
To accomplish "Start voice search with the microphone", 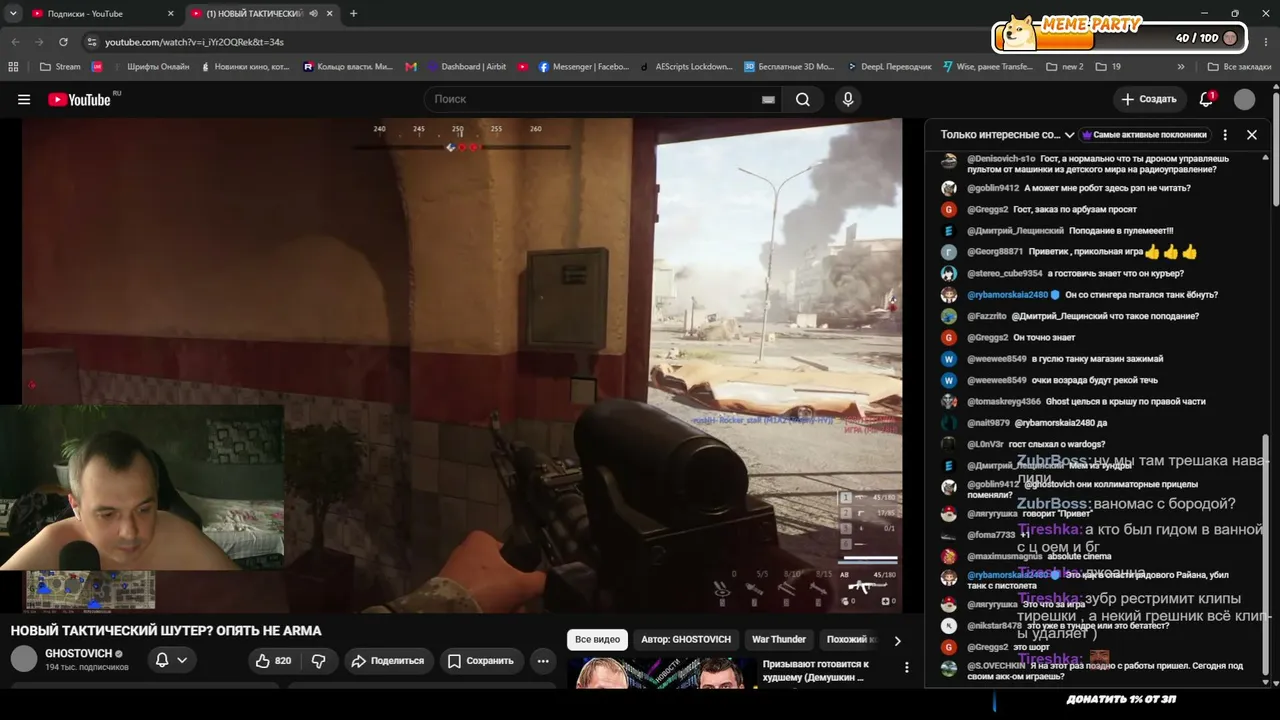I will click(848, 99).
